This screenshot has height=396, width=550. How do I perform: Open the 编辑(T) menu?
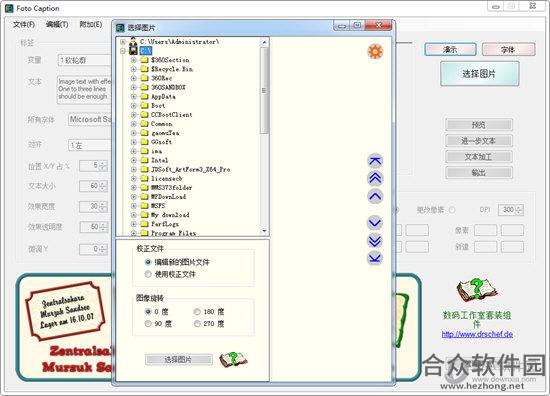(x=57, y=24)
